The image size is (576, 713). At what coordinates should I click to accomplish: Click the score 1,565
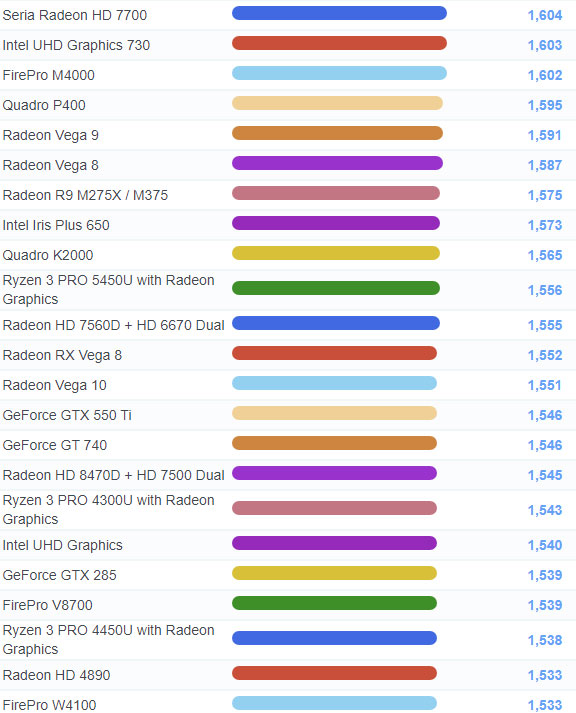pos(545,256)
